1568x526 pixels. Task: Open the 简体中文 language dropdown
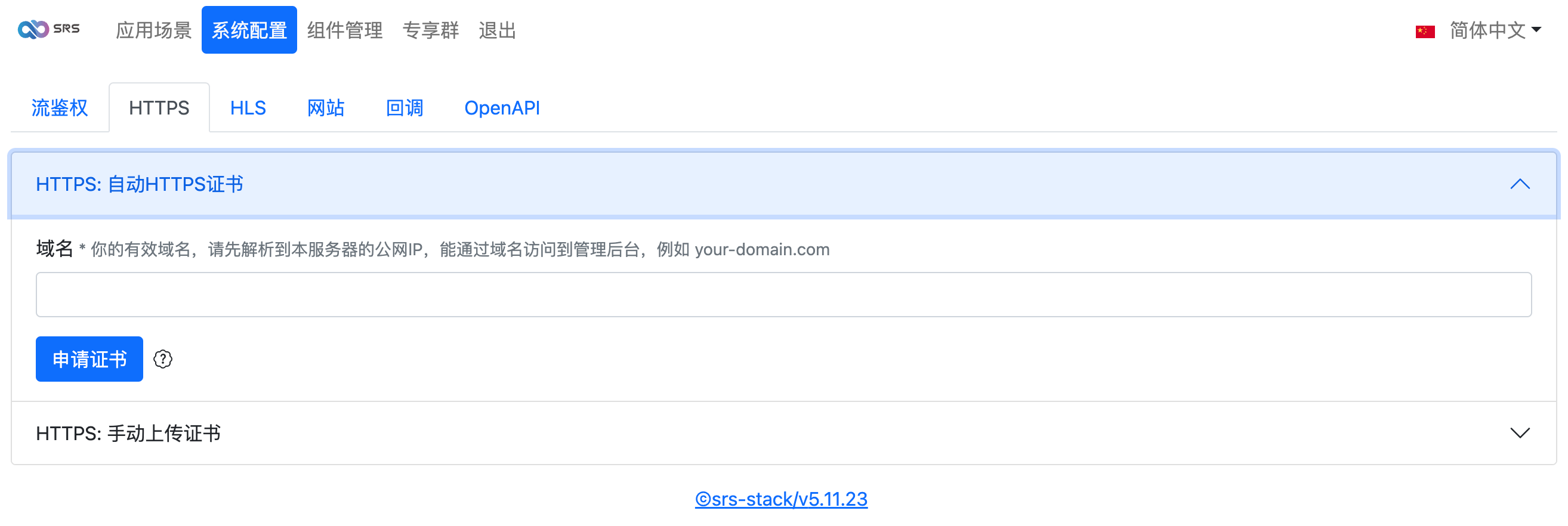[1495, 30]
